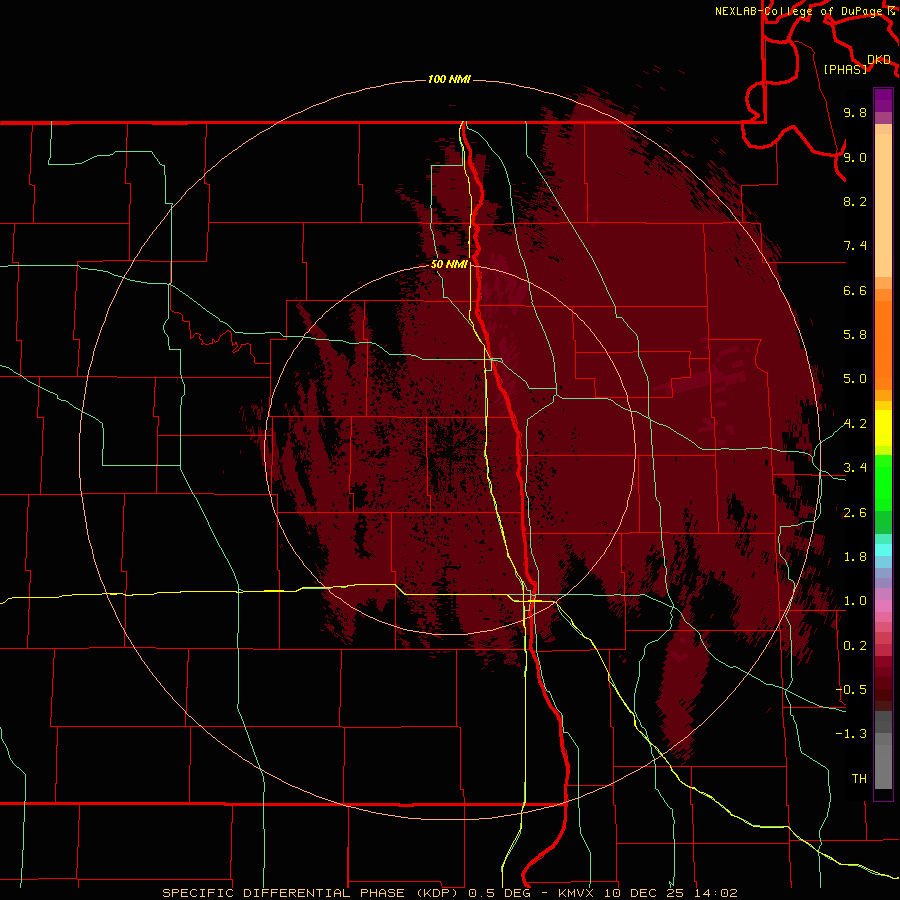Click the 1.0 value on the scale
Screen dimensions: 900x900
pyautogui.click(x=855, y=601)
